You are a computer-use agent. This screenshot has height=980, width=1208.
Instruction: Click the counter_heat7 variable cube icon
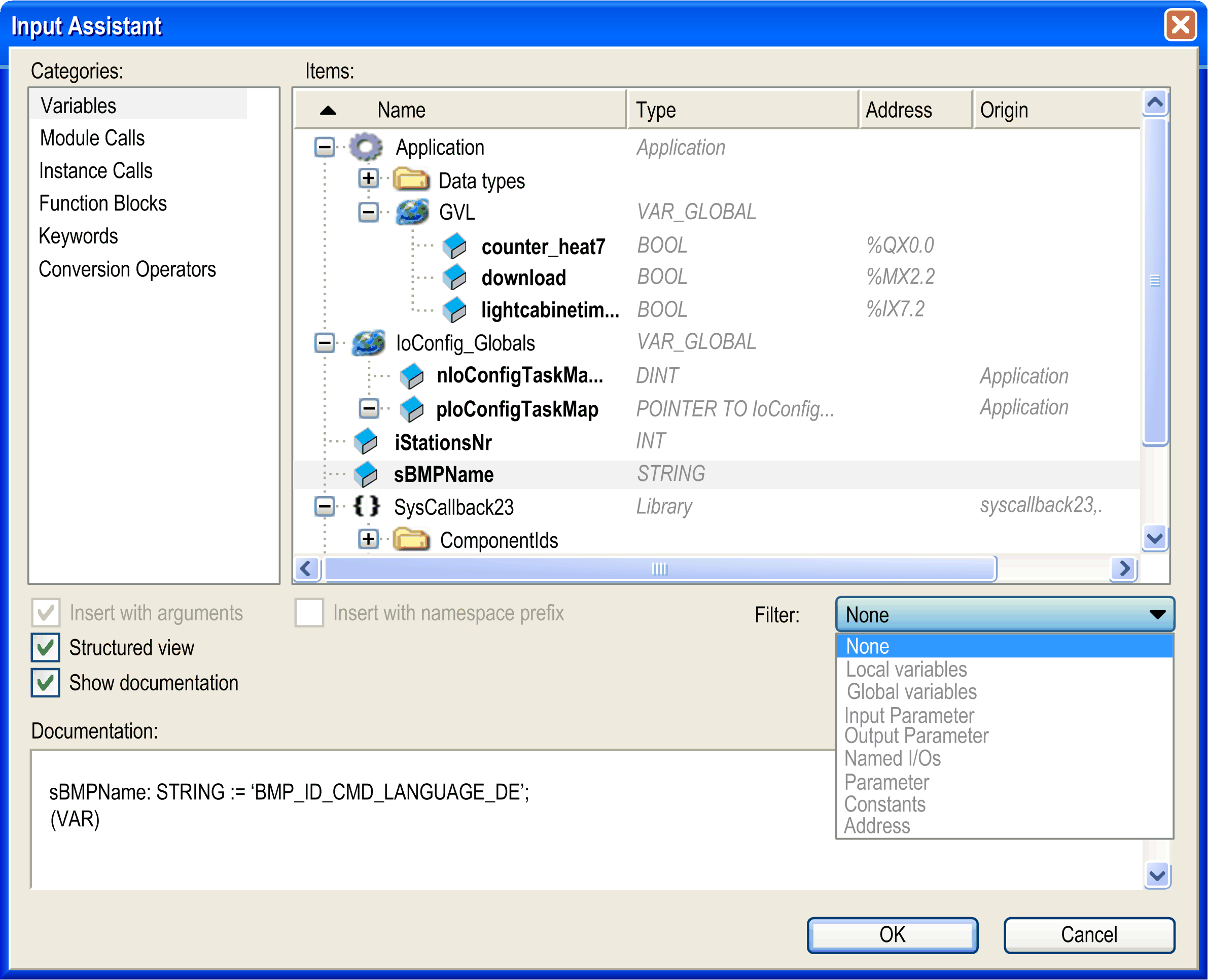pyautogui.click(x=454, y=246)
